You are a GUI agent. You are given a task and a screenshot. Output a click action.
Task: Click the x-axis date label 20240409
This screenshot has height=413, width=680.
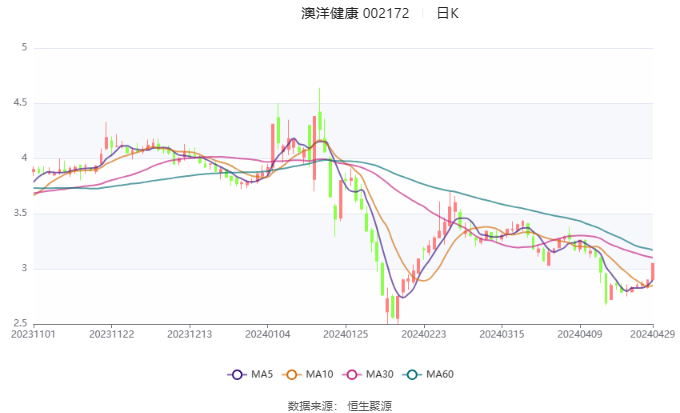coord(580,334)
